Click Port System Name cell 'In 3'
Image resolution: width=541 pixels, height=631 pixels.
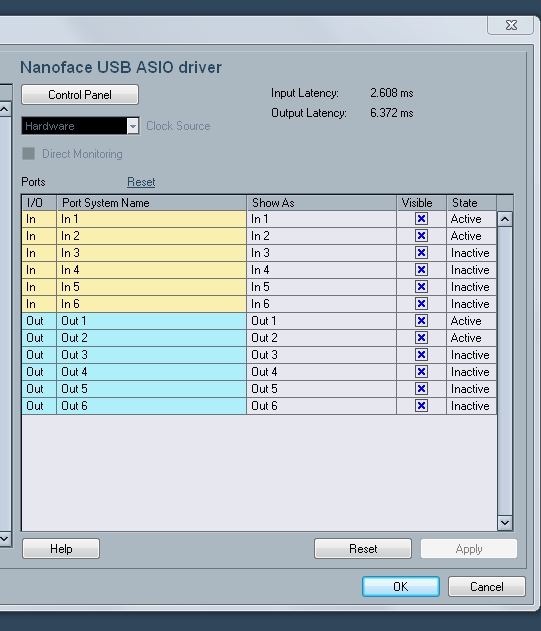pyautogui.click(x=151, y=253)
